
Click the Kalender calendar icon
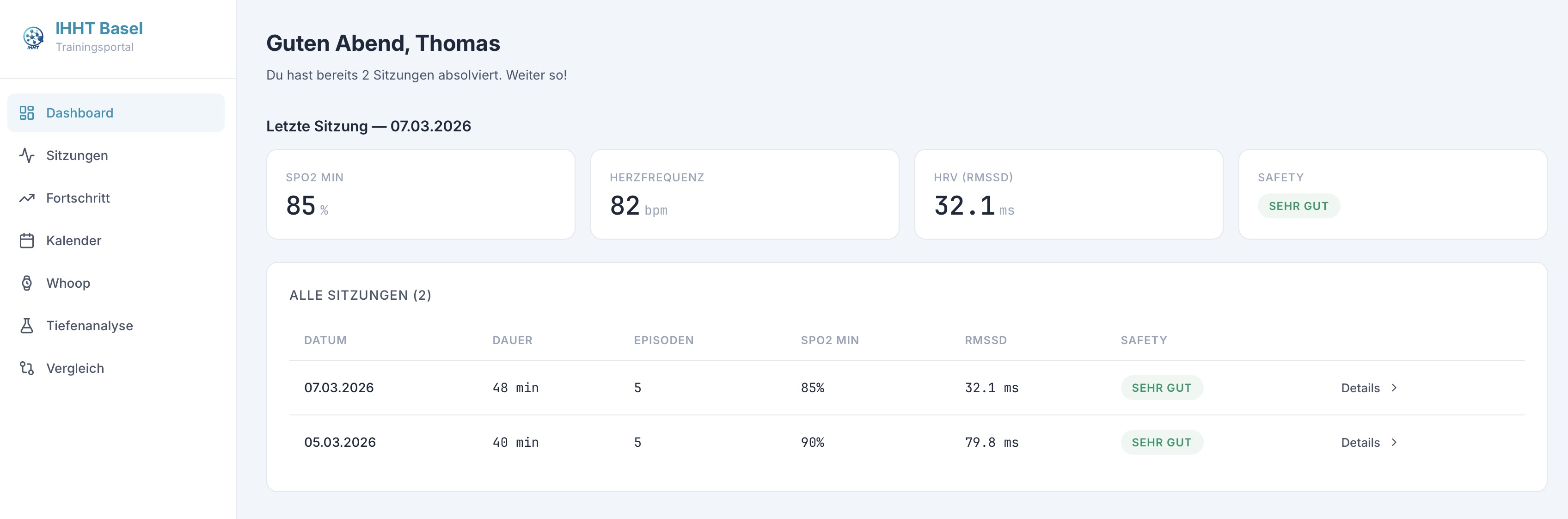coord(27,241)
